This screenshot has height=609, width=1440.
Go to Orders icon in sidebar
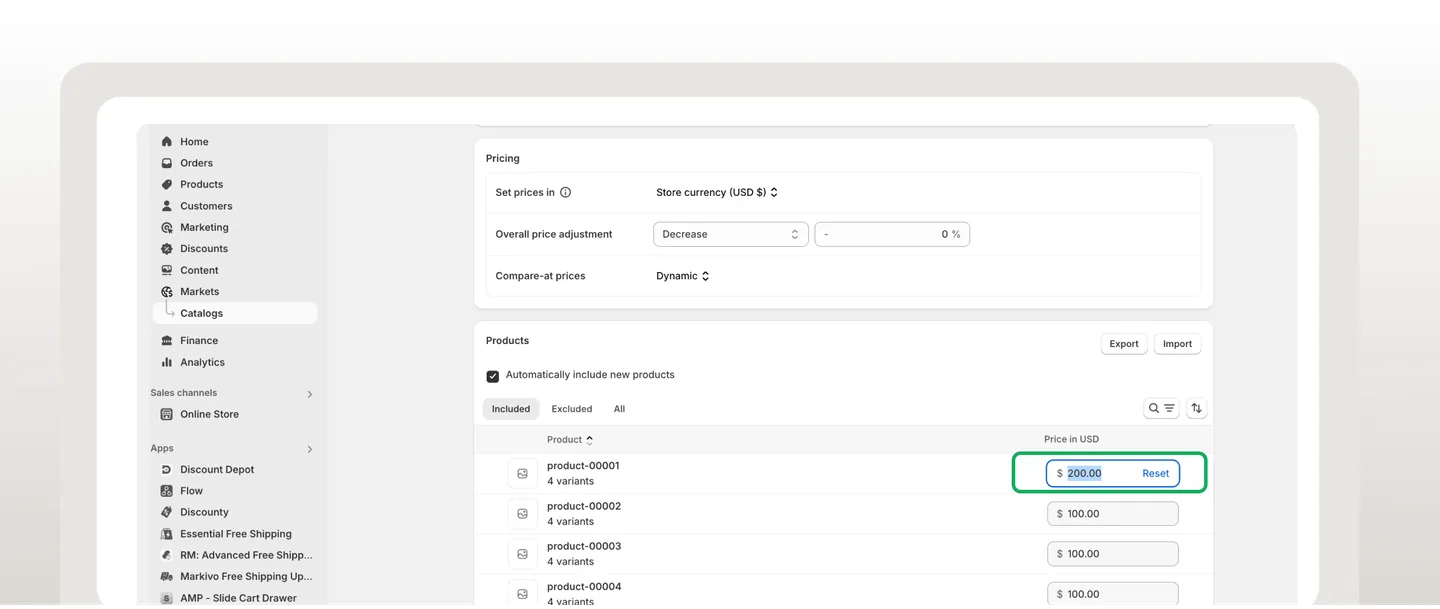pos(167,163)
